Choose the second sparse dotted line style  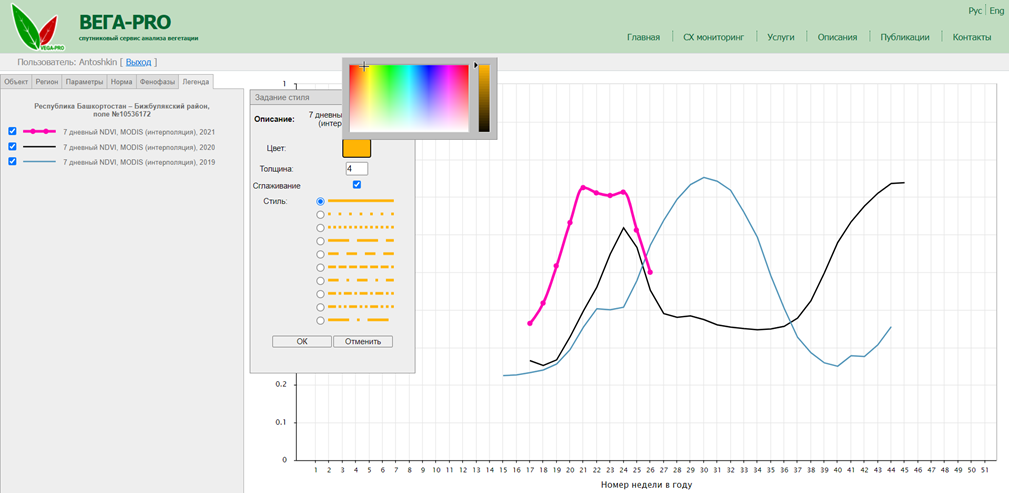coord(320,214)
